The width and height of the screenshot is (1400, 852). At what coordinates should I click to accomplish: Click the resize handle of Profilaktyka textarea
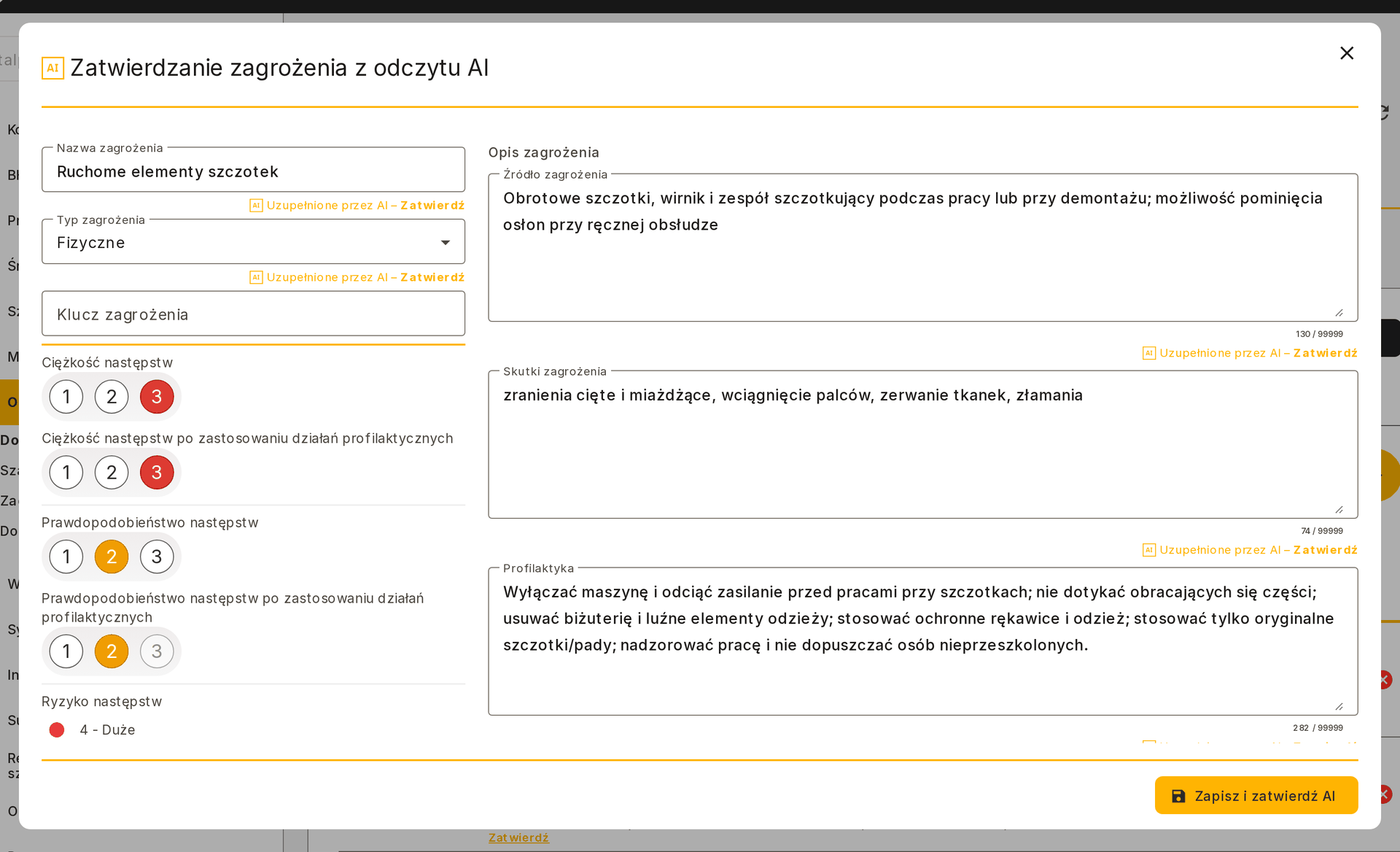pos(1339,707)
